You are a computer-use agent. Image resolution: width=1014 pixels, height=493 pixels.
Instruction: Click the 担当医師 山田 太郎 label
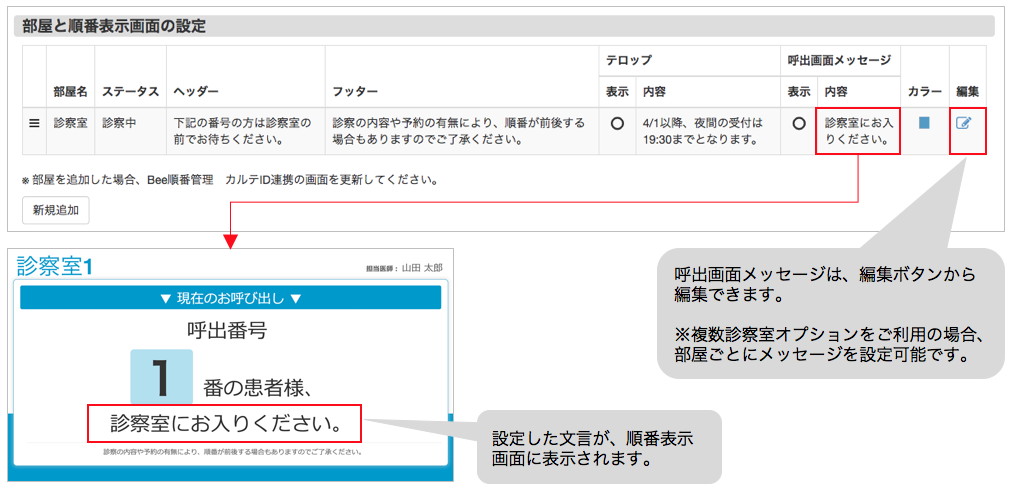click(404, 269)
